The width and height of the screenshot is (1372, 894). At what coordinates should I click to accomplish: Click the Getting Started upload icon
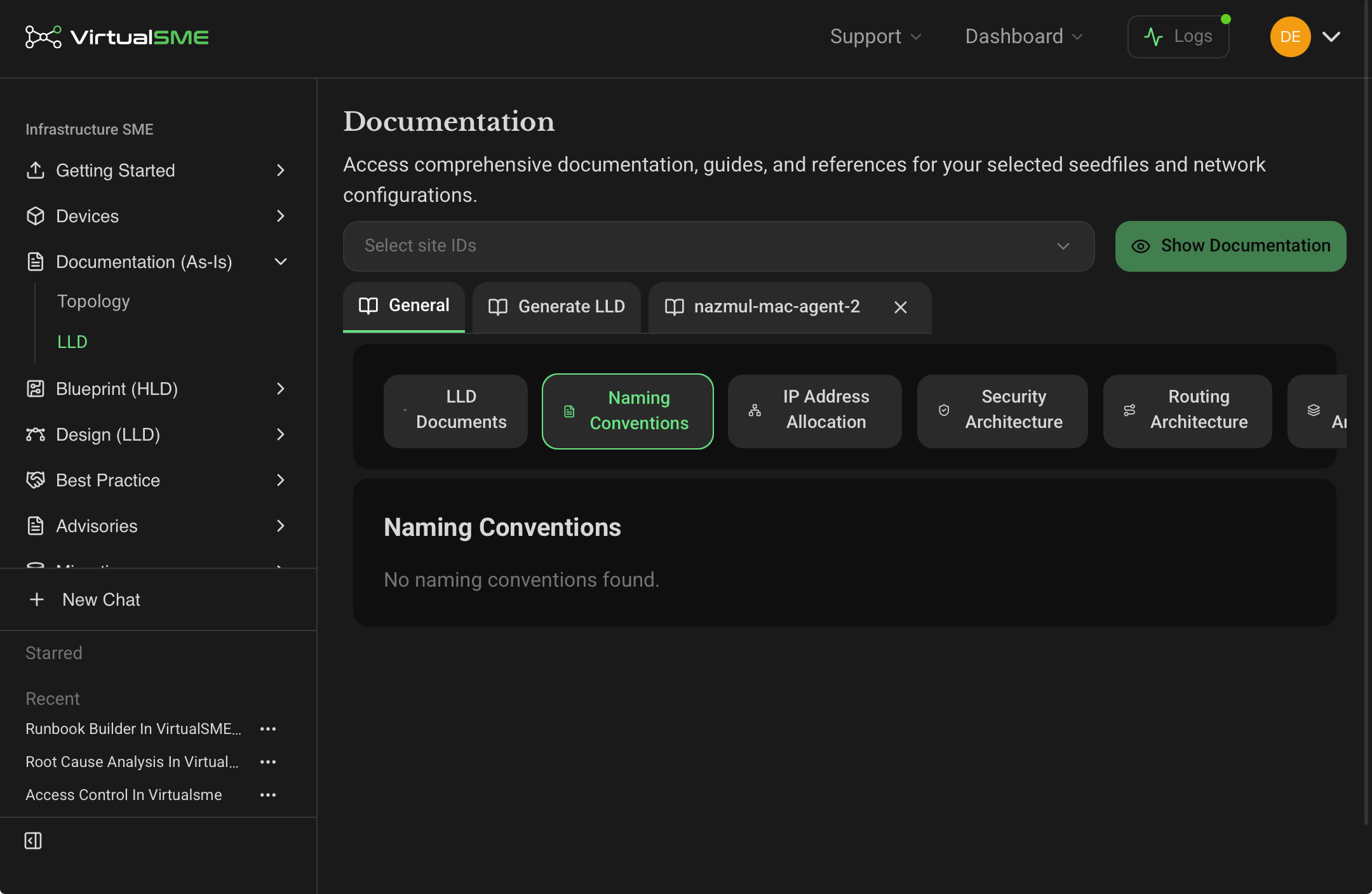pyautogui.click(x=36, y=170)
